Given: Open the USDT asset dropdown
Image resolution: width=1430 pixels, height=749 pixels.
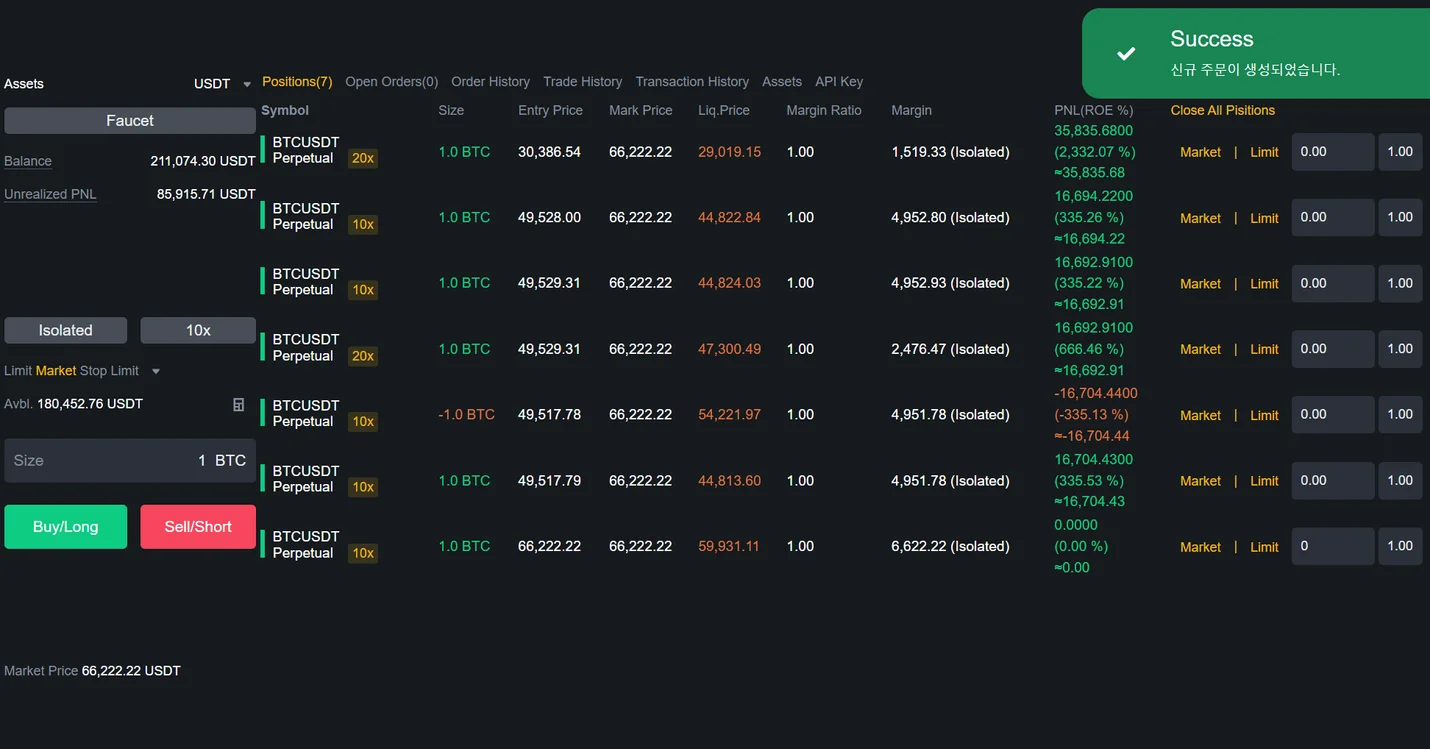Looking at the screenshot, I should pos(222,84).
